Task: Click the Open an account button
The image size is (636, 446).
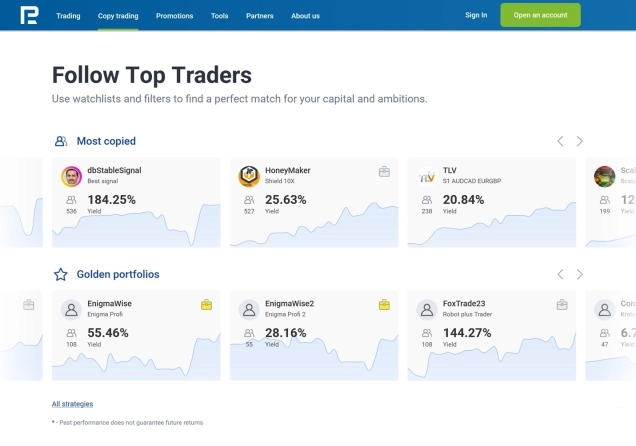Action: tap(540, 15)
